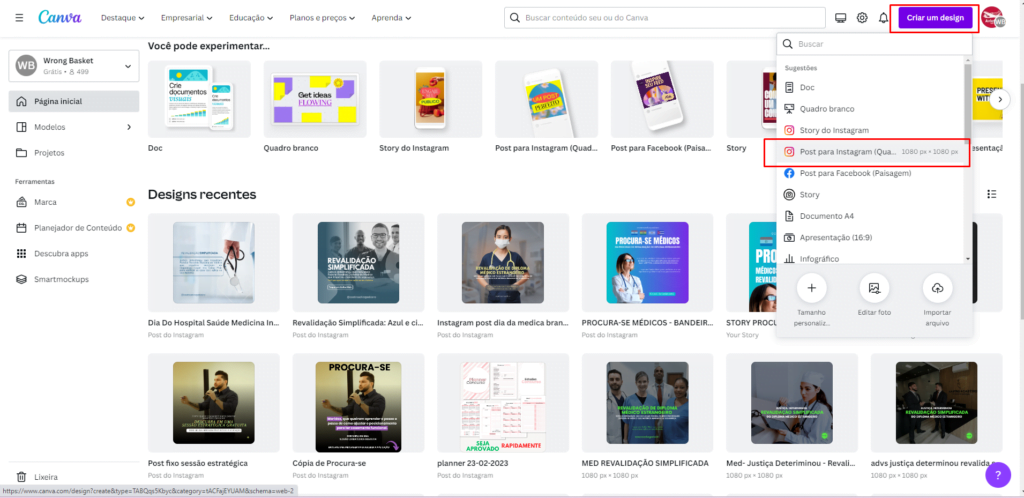Open Story do Instagram suggestion thumbnail
1024x498 pixels.
tap(430, 99)
